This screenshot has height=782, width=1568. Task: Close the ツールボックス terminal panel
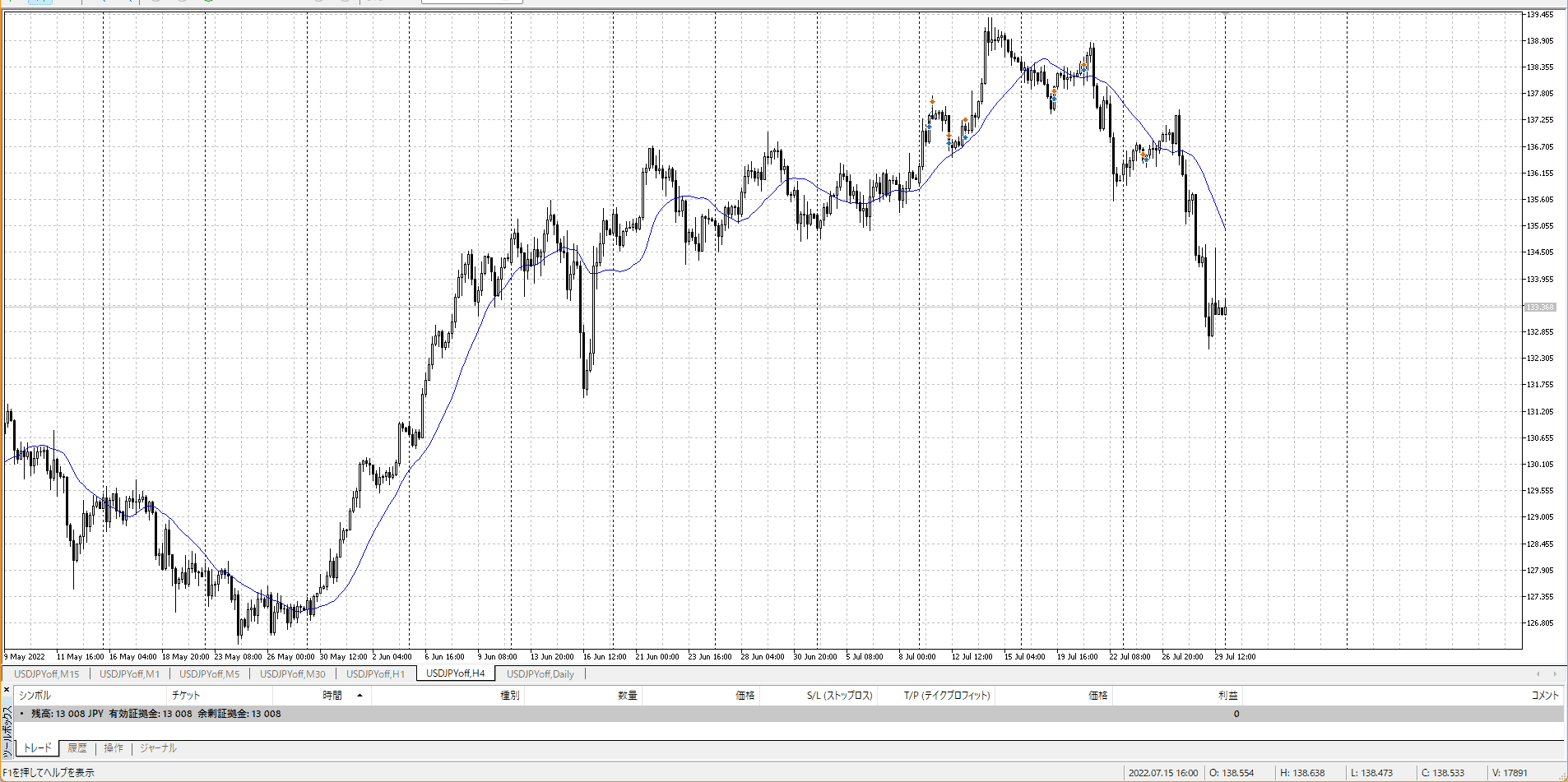click(7, 690)
